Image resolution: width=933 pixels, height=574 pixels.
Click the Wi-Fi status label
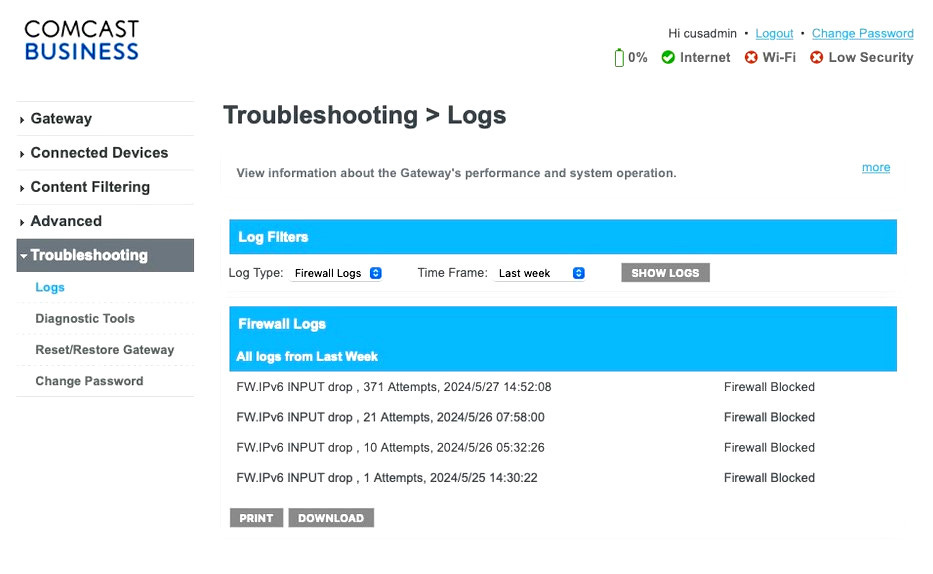(x=779, y=58)
